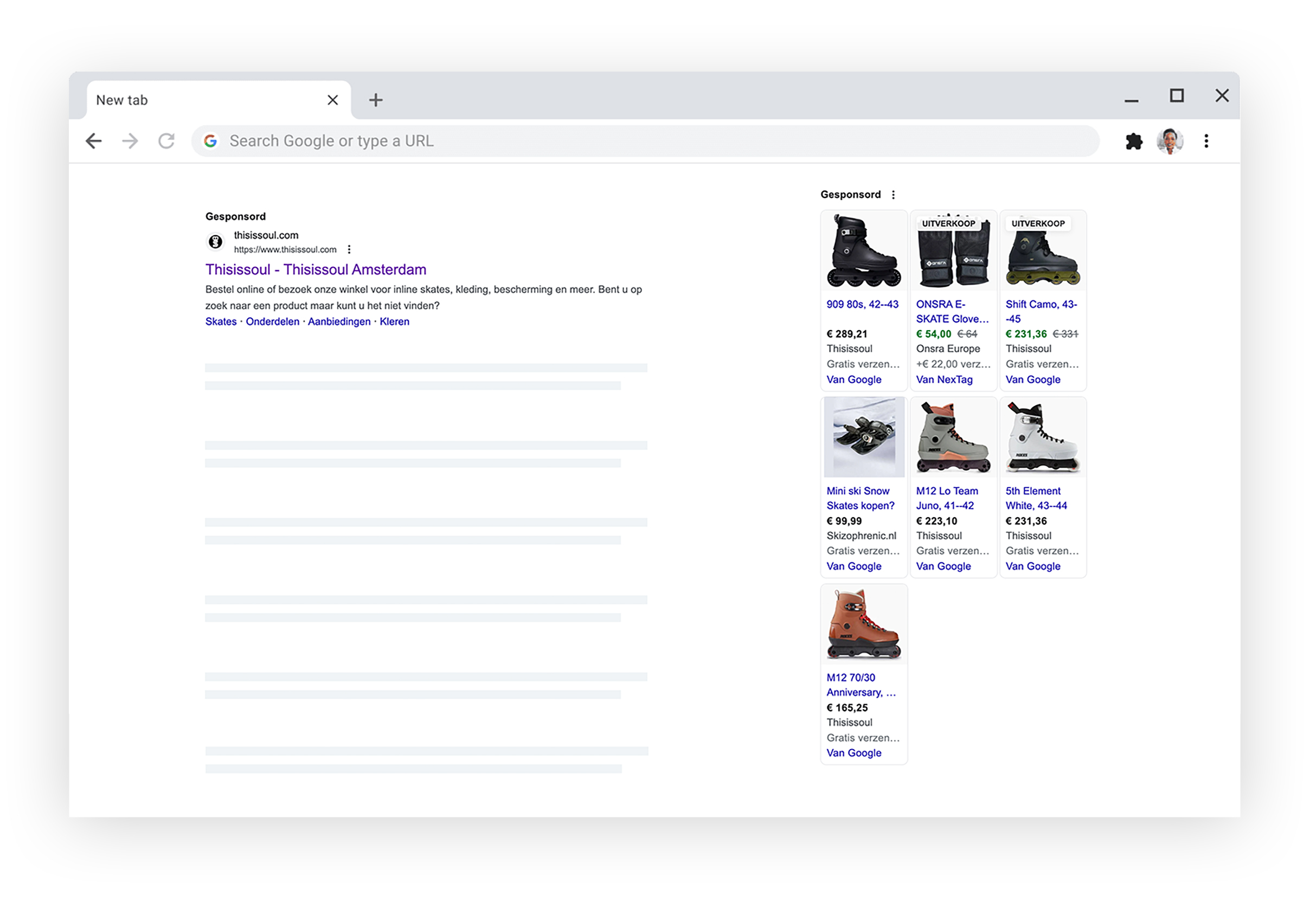
Task: Click Van NexTag under Onsra Europe
Action: [944, 380]
